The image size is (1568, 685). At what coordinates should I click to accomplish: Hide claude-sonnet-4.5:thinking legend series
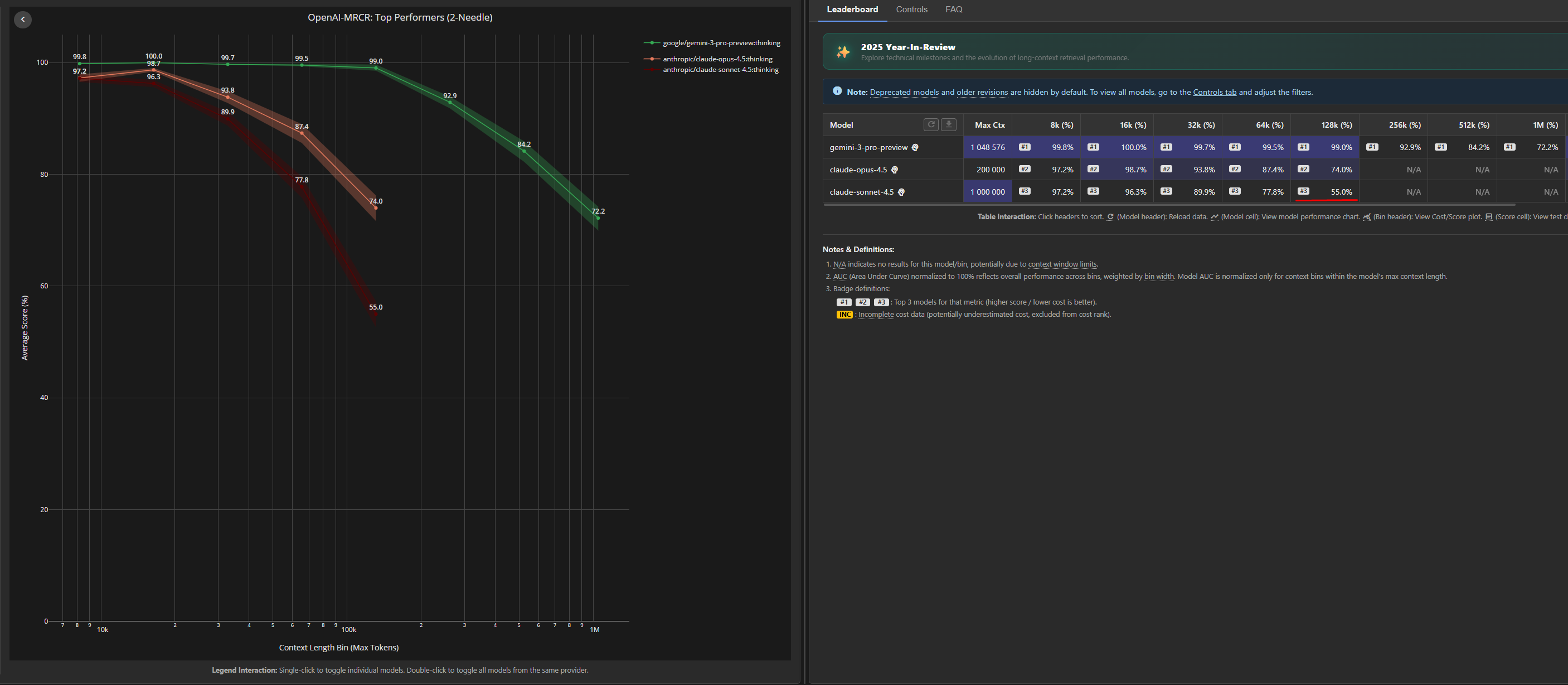pyautogui.click(x=720, y=69)
